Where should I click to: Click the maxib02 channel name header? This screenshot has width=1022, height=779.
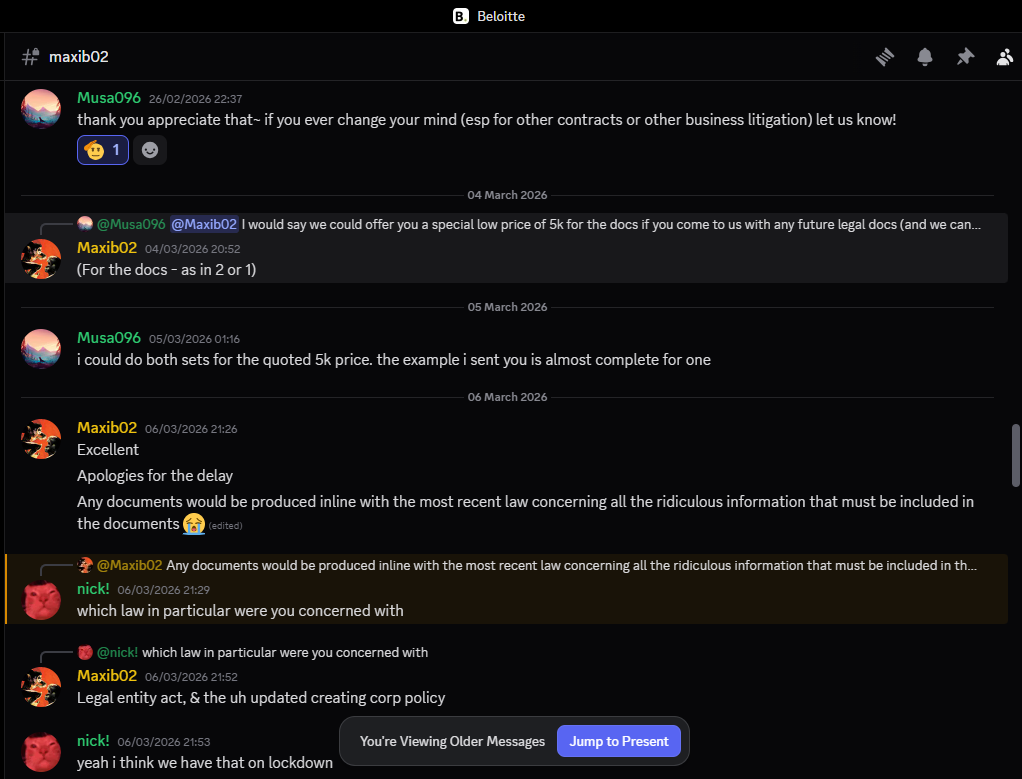(78, 57)
